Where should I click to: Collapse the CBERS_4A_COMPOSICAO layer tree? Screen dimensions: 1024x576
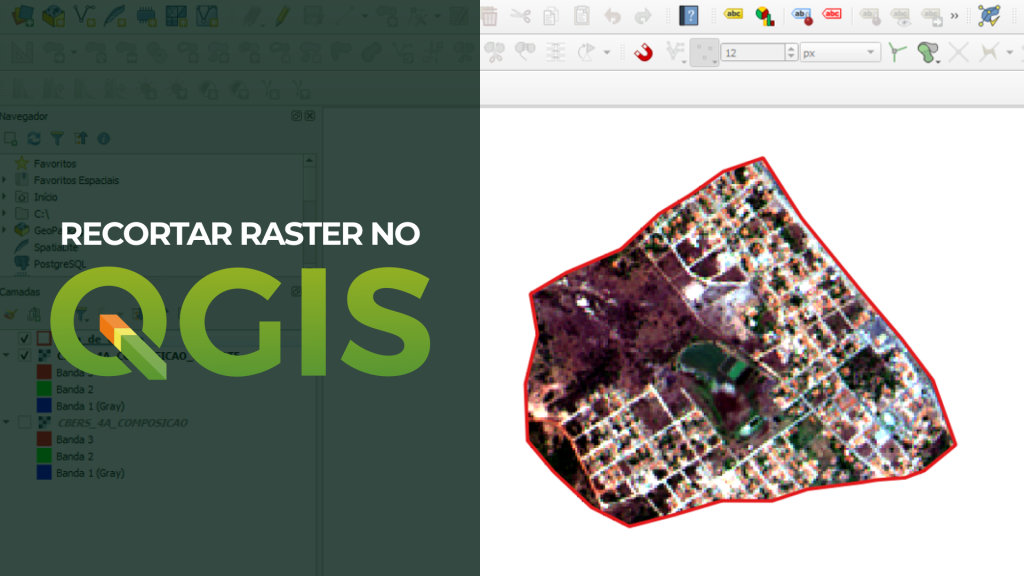click(6, 423)
